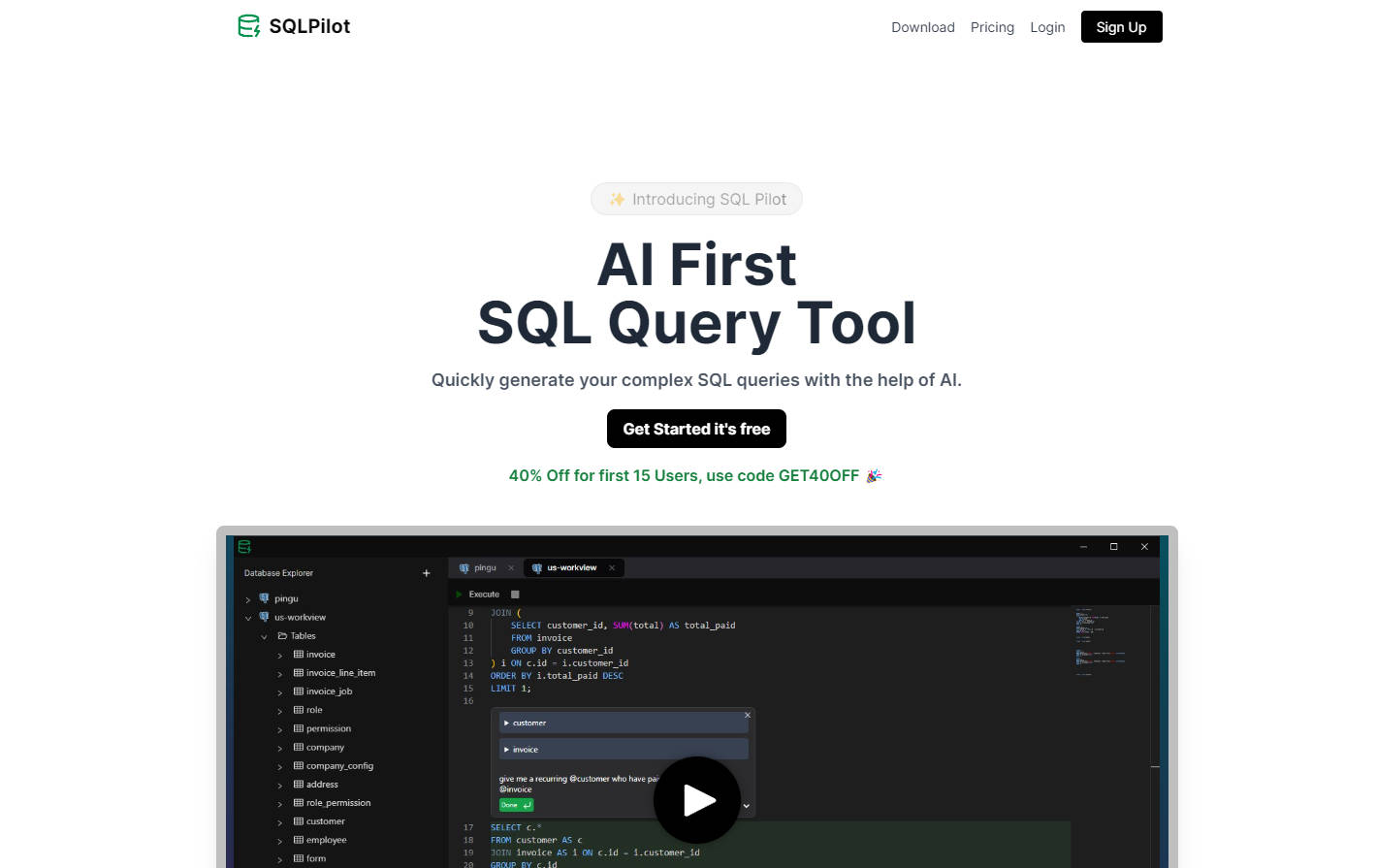Expand the company table chevron
The height and width of the screenshot is (868, 1376).
click(280, 749)
